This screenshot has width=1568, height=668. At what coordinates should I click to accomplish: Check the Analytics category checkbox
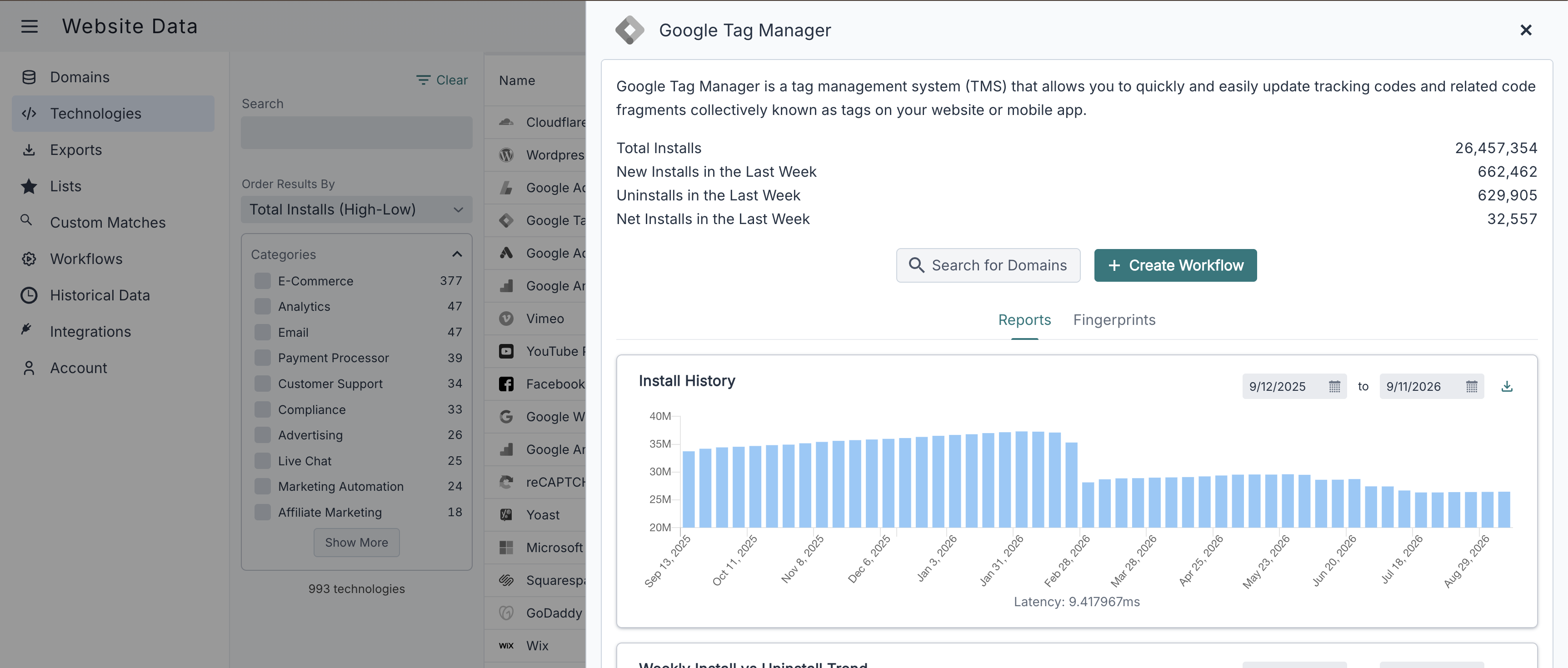tap(262, 306)
